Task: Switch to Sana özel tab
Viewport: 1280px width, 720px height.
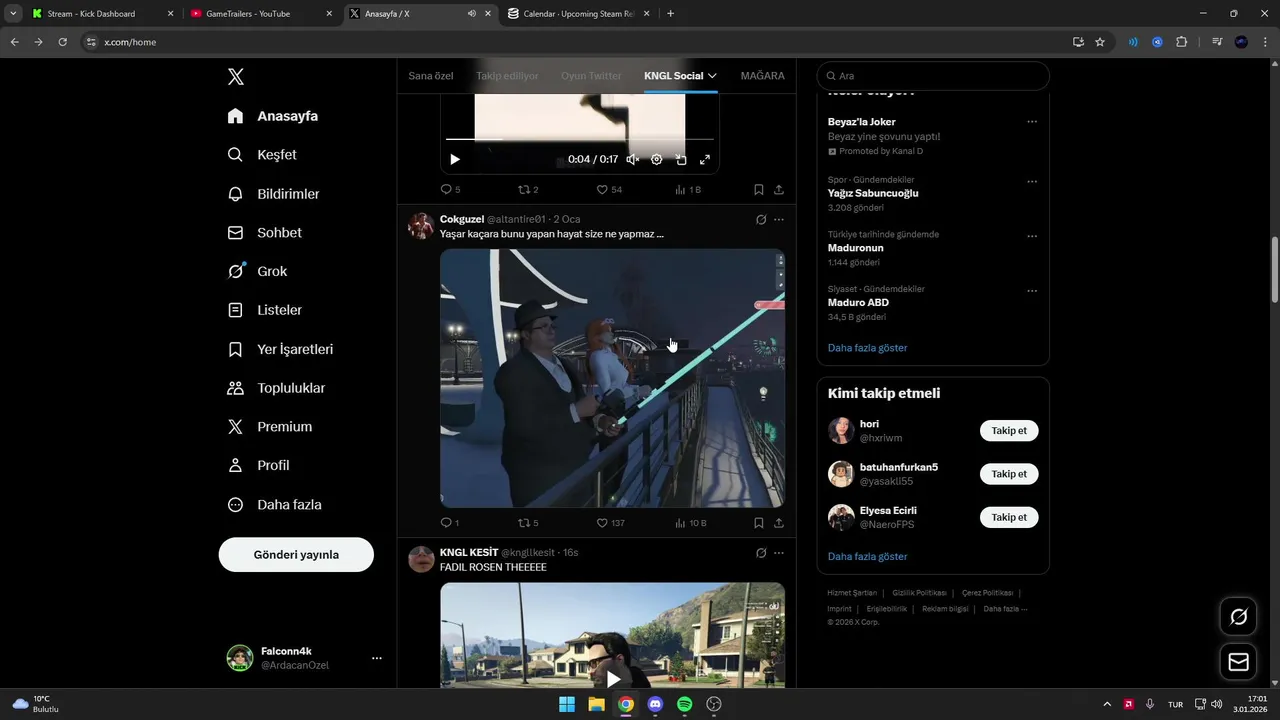Action: coord(431,76)
